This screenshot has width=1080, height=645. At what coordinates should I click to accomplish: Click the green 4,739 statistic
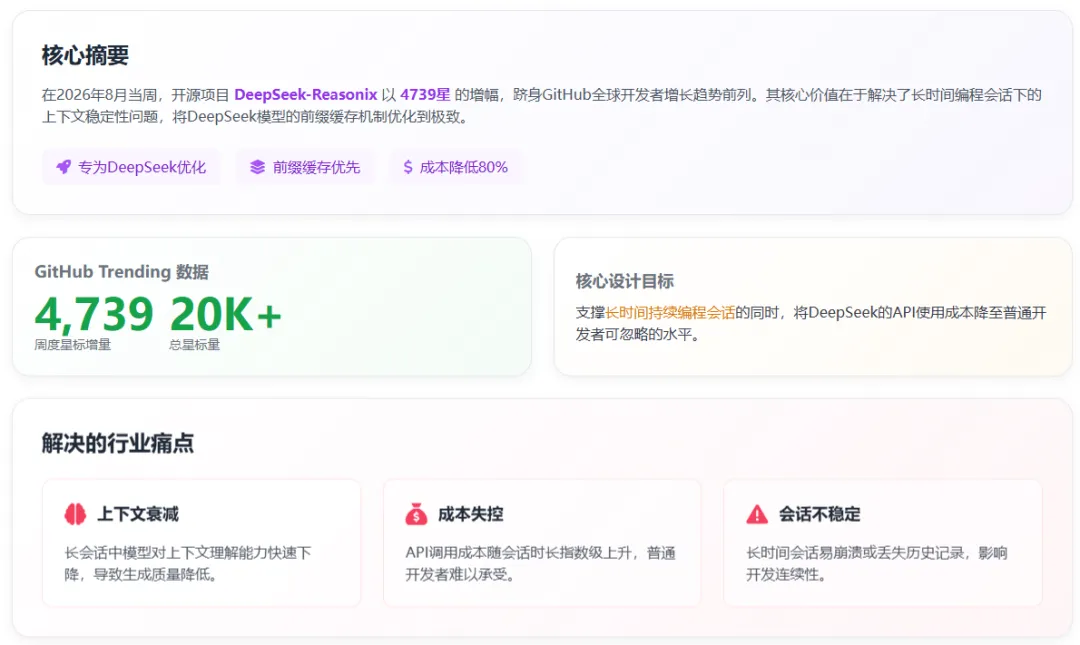coord(94,314)
